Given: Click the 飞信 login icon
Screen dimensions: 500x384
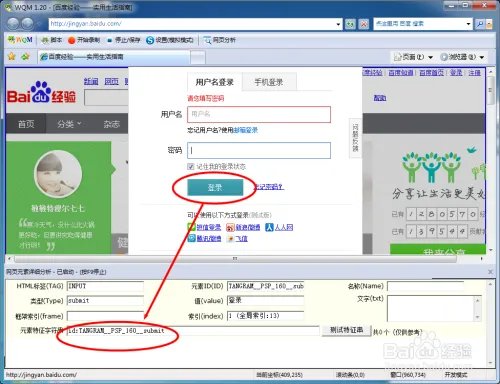Looking at the screenshot, I should pyautogui.click(x=230, y=239).
